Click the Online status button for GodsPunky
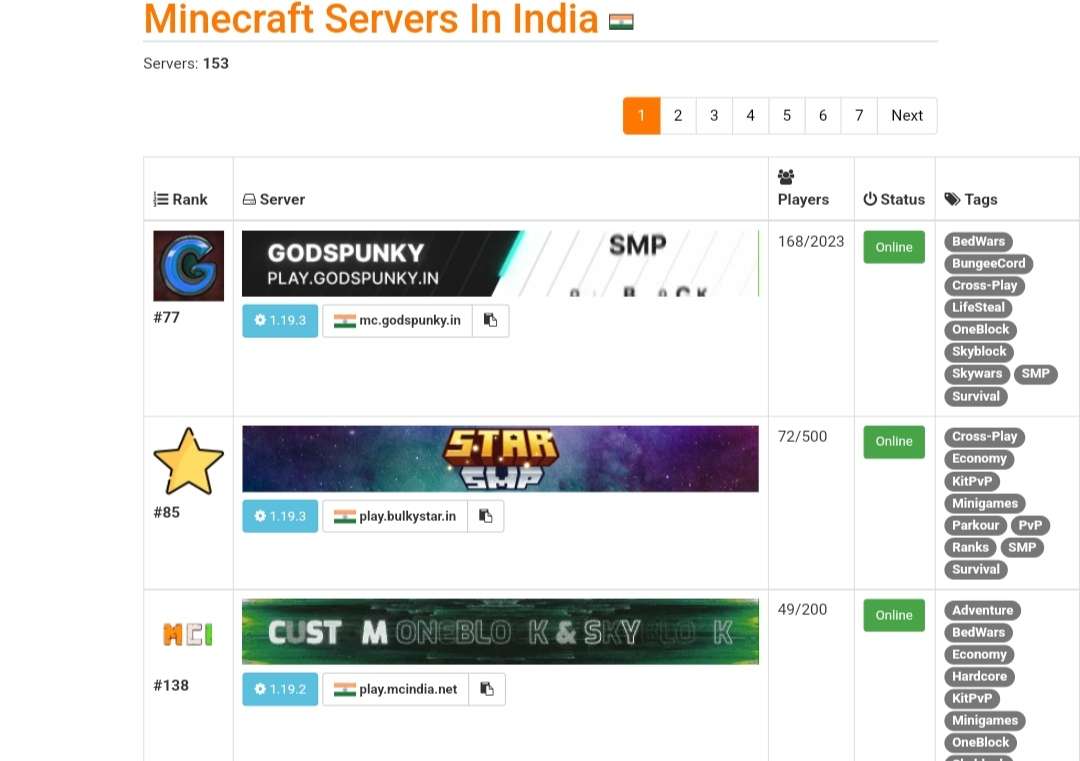The height and width of the screenshot is (761, 1080). pyautogui.click(x=894, y=247)
